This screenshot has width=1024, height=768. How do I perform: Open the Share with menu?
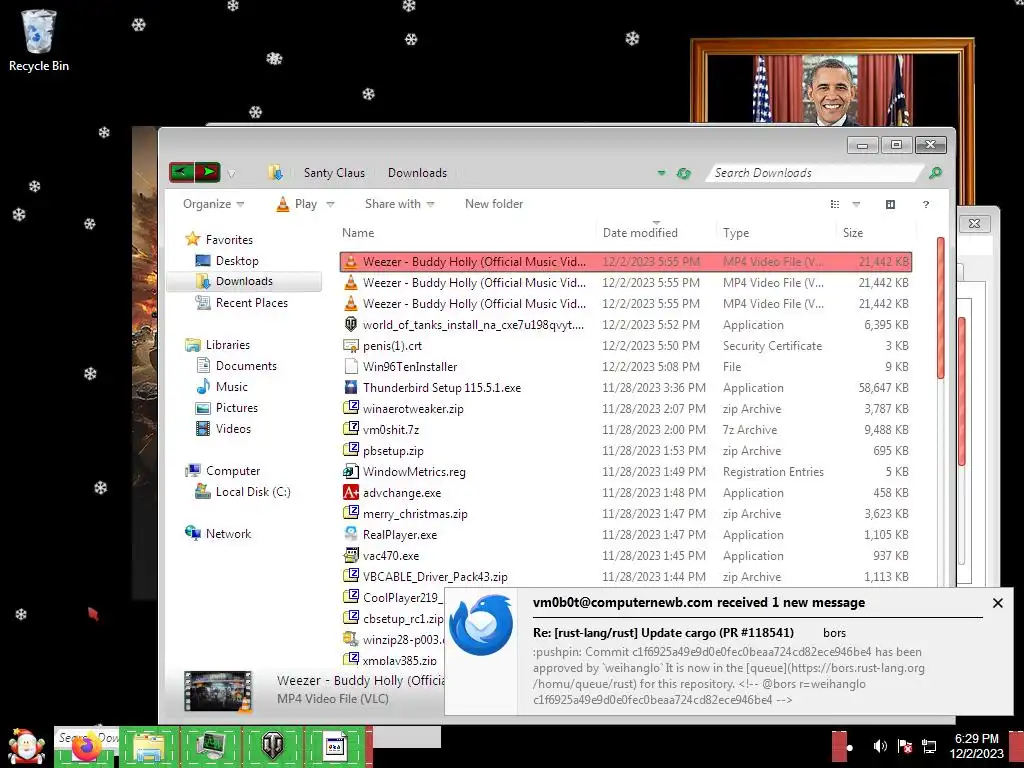point(399,204)
